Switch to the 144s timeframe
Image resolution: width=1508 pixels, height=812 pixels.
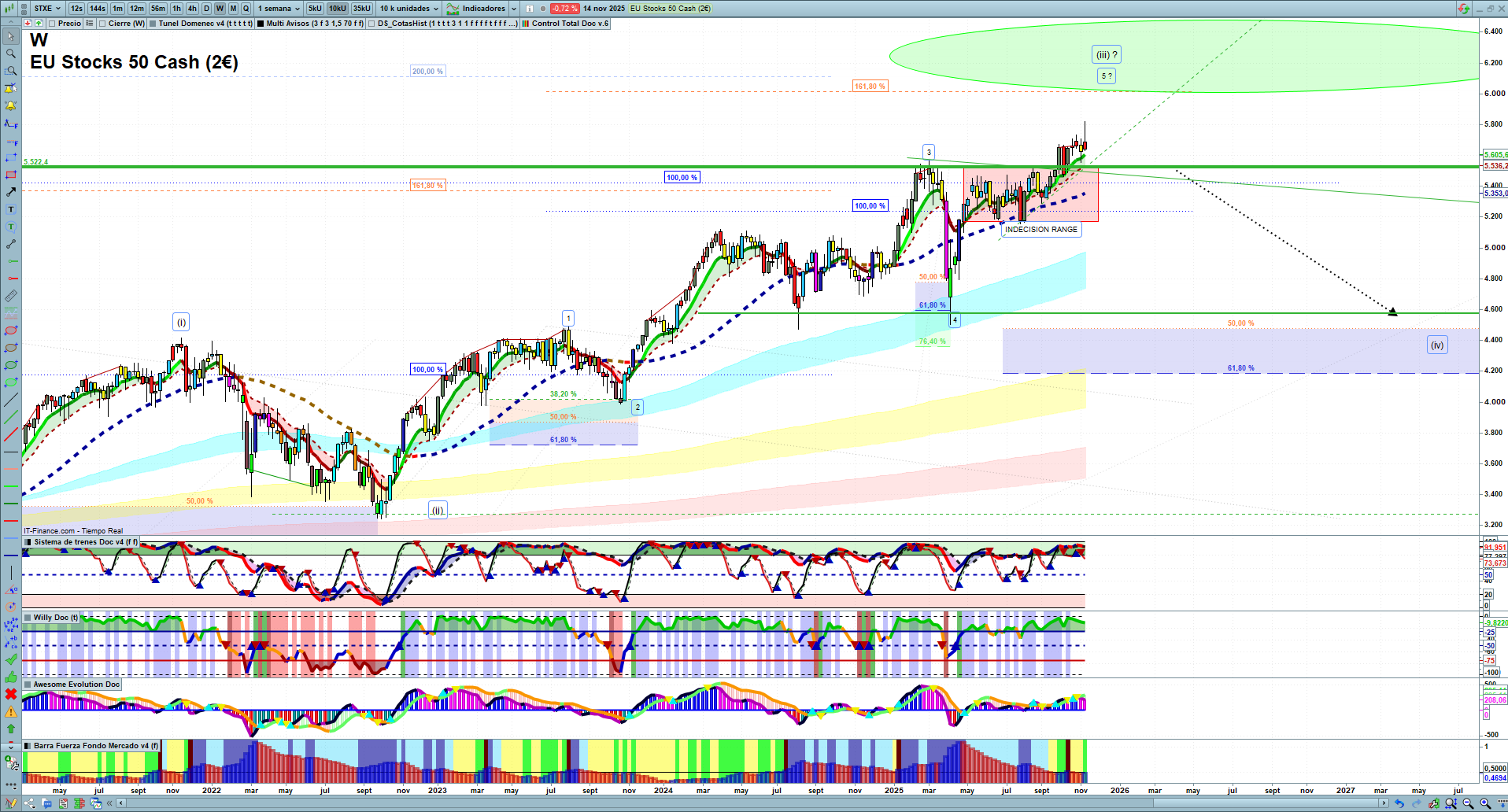tap(98, 9)
